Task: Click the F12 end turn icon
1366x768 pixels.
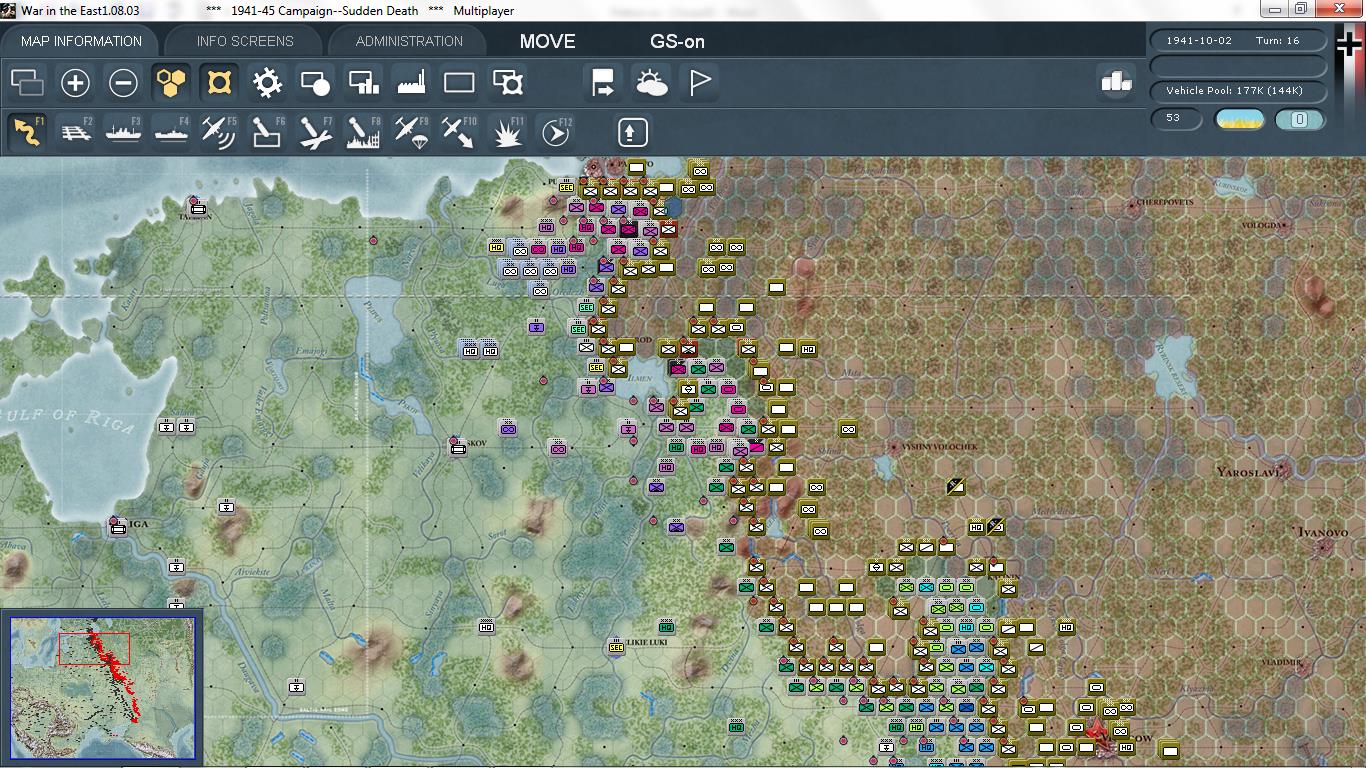Action: [556, 132]
